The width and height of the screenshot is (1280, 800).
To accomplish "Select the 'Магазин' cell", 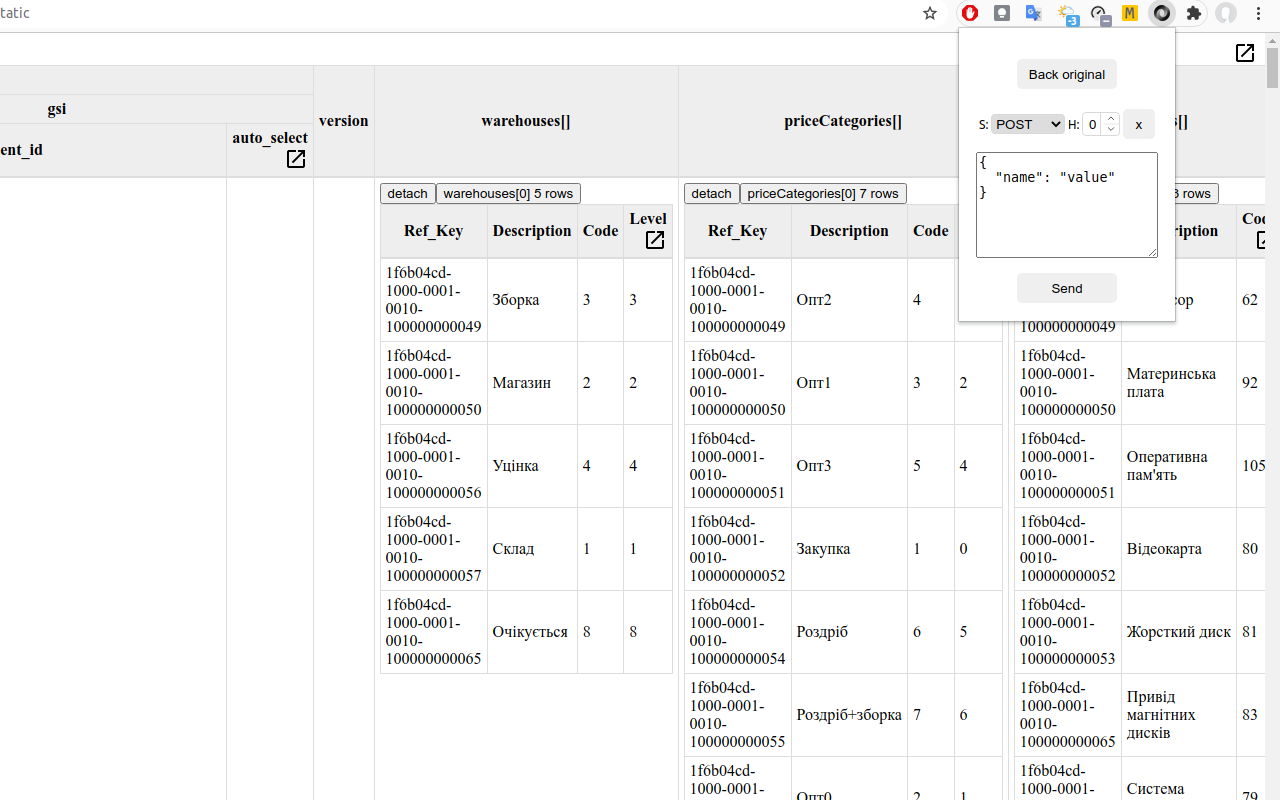I will pyautogui.click(x=532, y=383).
